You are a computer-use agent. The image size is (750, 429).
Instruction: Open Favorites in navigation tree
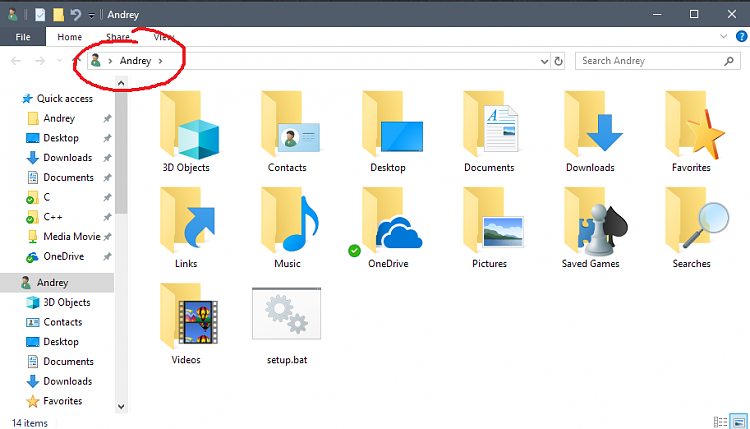point(63,401)
